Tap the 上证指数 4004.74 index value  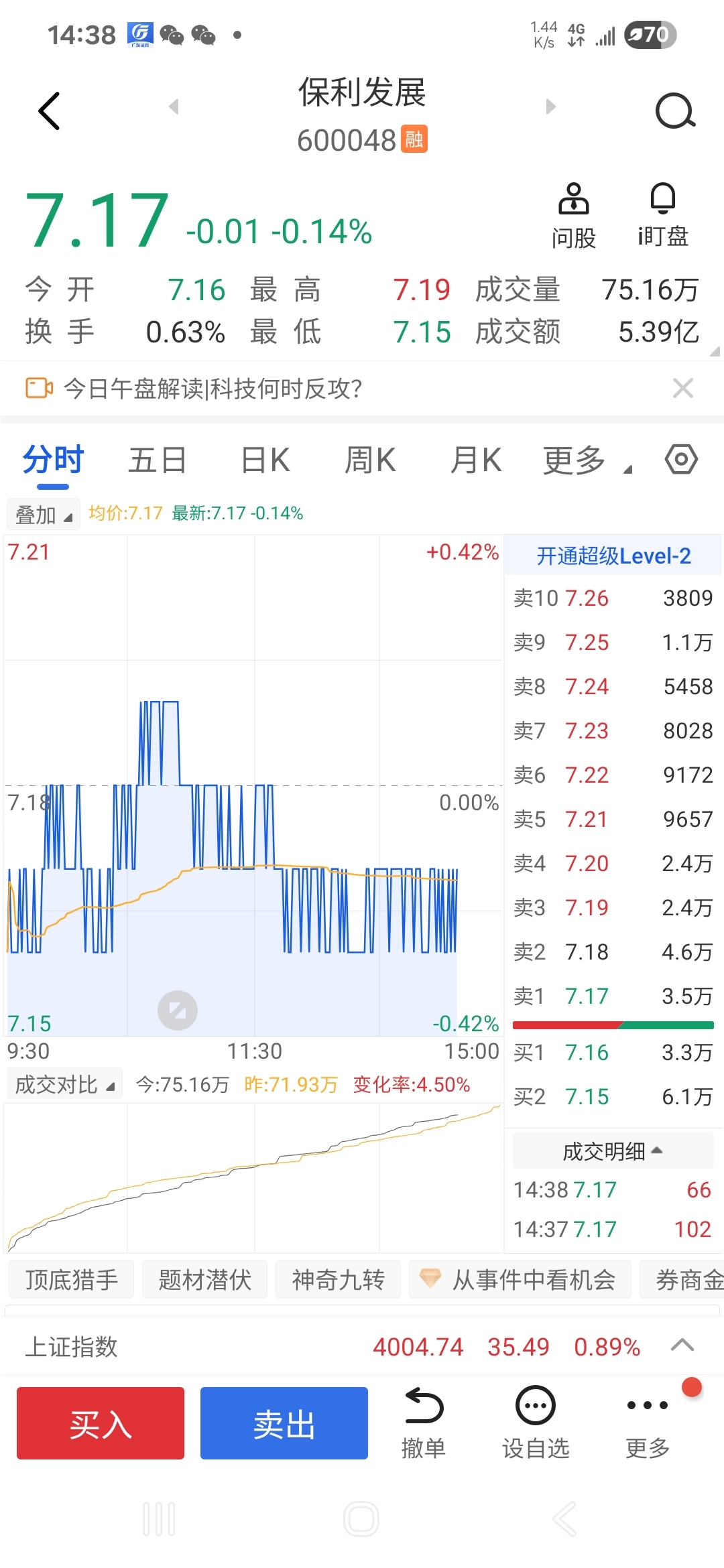point(418,1346)
